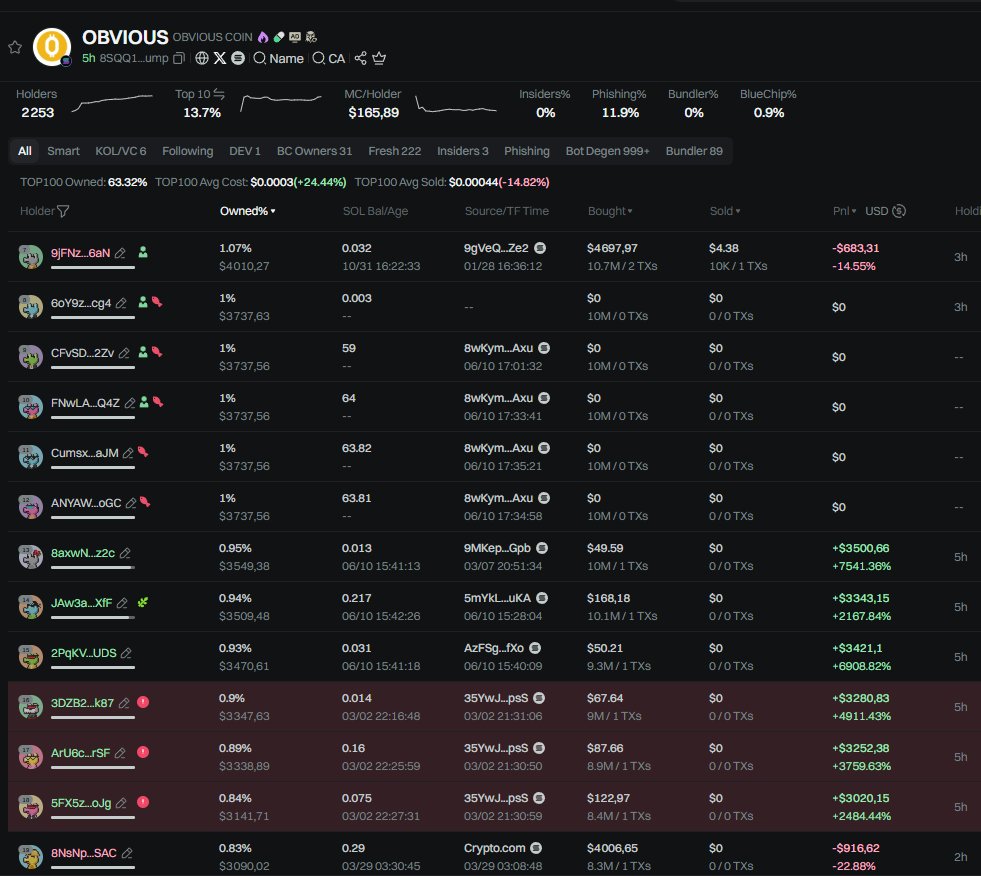Show the Bundler 89 tab

click(694, 151)
